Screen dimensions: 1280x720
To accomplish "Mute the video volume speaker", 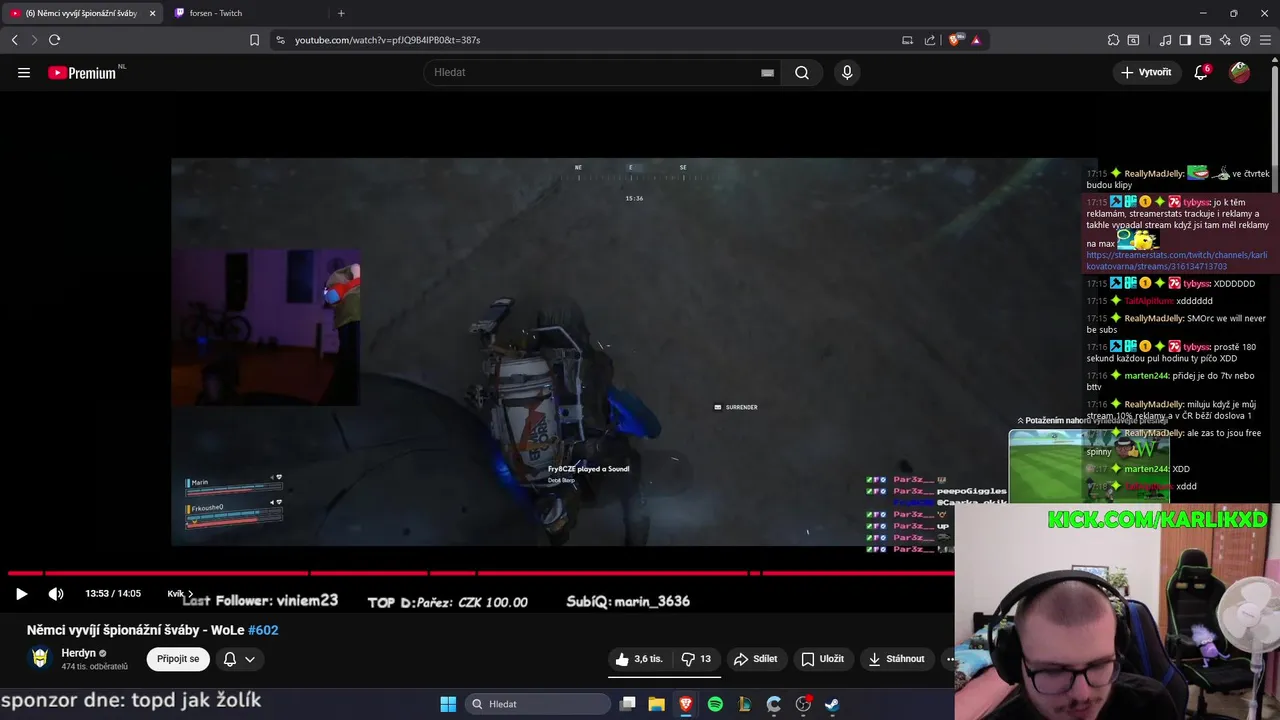I will [x=56, y=594].
